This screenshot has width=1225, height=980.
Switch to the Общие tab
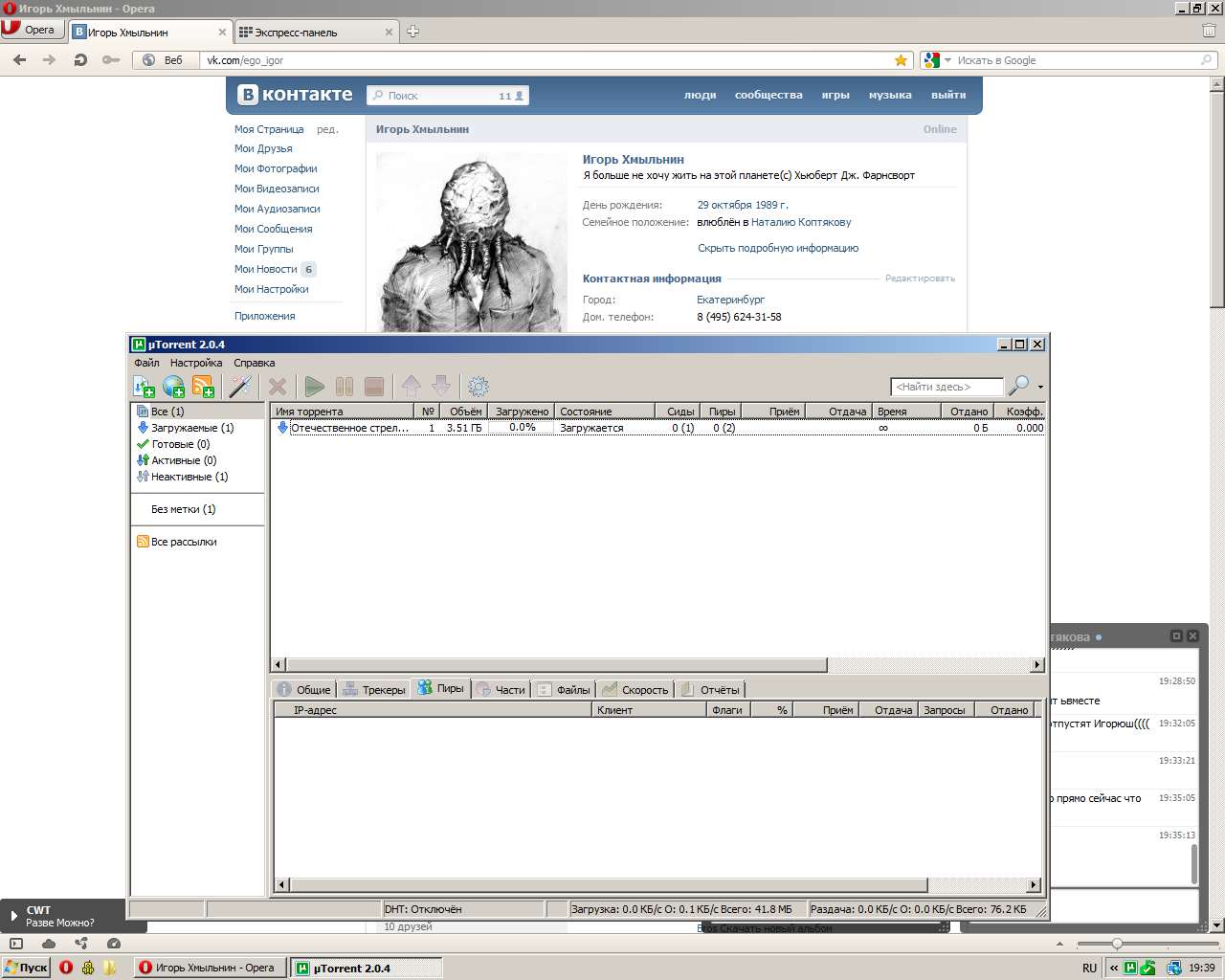point(303,690)
